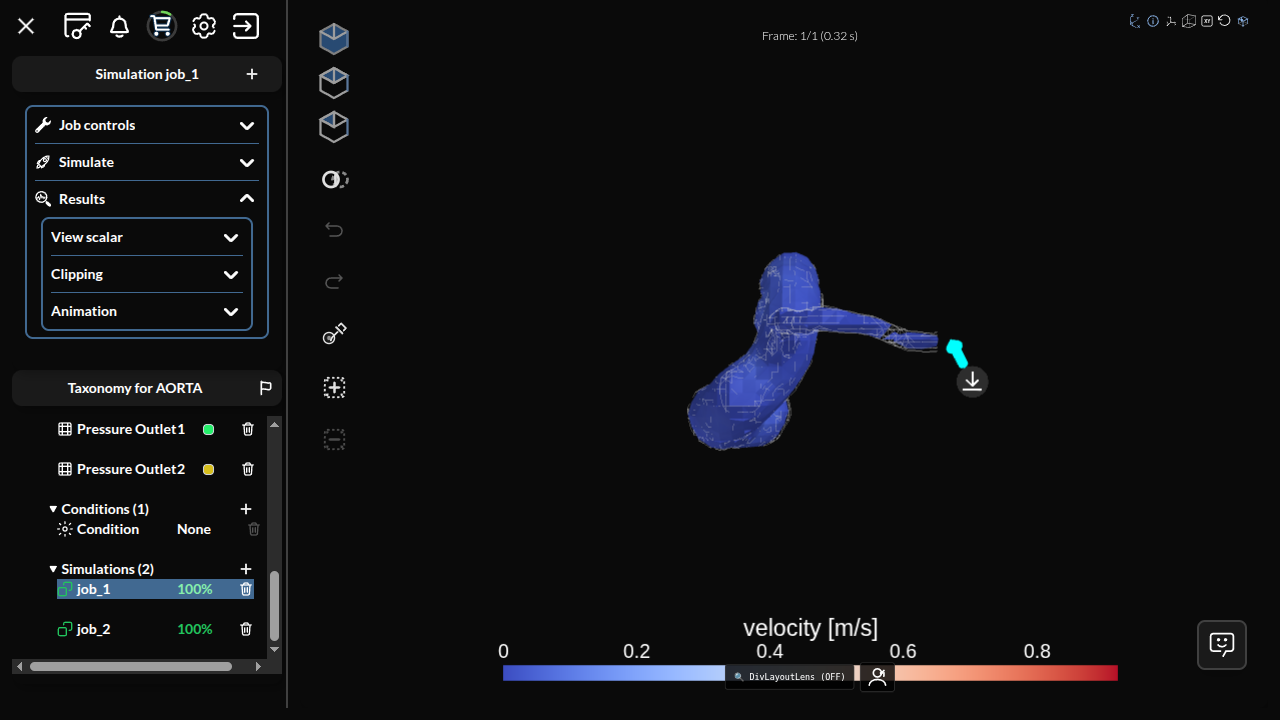
Task: Click Taxonomy for AORTA button
Action: 135,388
